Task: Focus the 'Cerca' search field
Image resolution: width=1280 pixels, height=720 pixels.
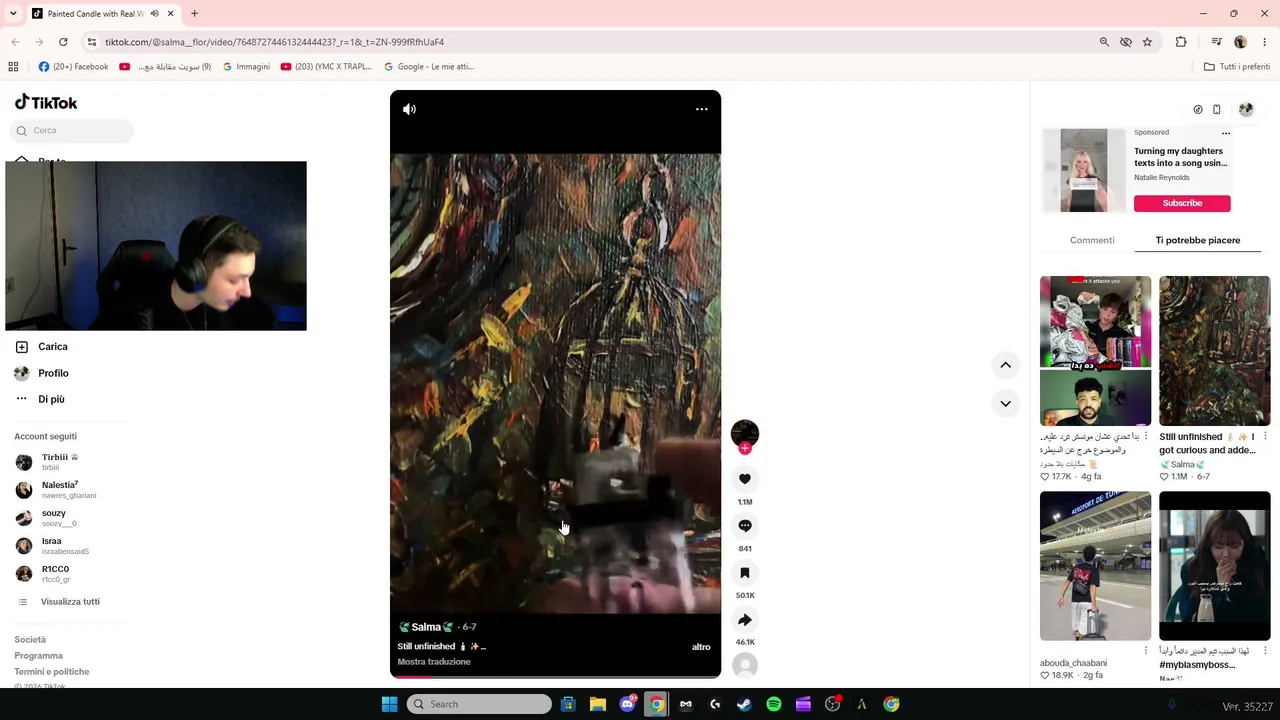Action: click(x=72, y=131)
